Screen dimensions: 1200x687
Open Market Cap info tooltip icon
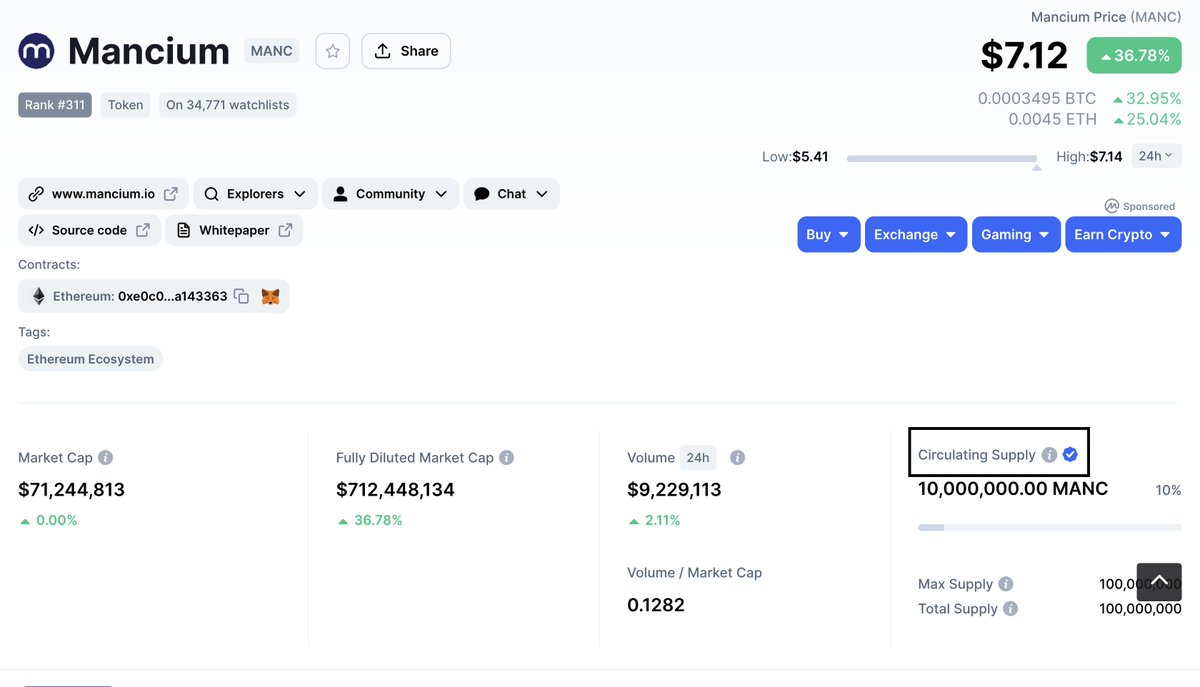point(105,457)
